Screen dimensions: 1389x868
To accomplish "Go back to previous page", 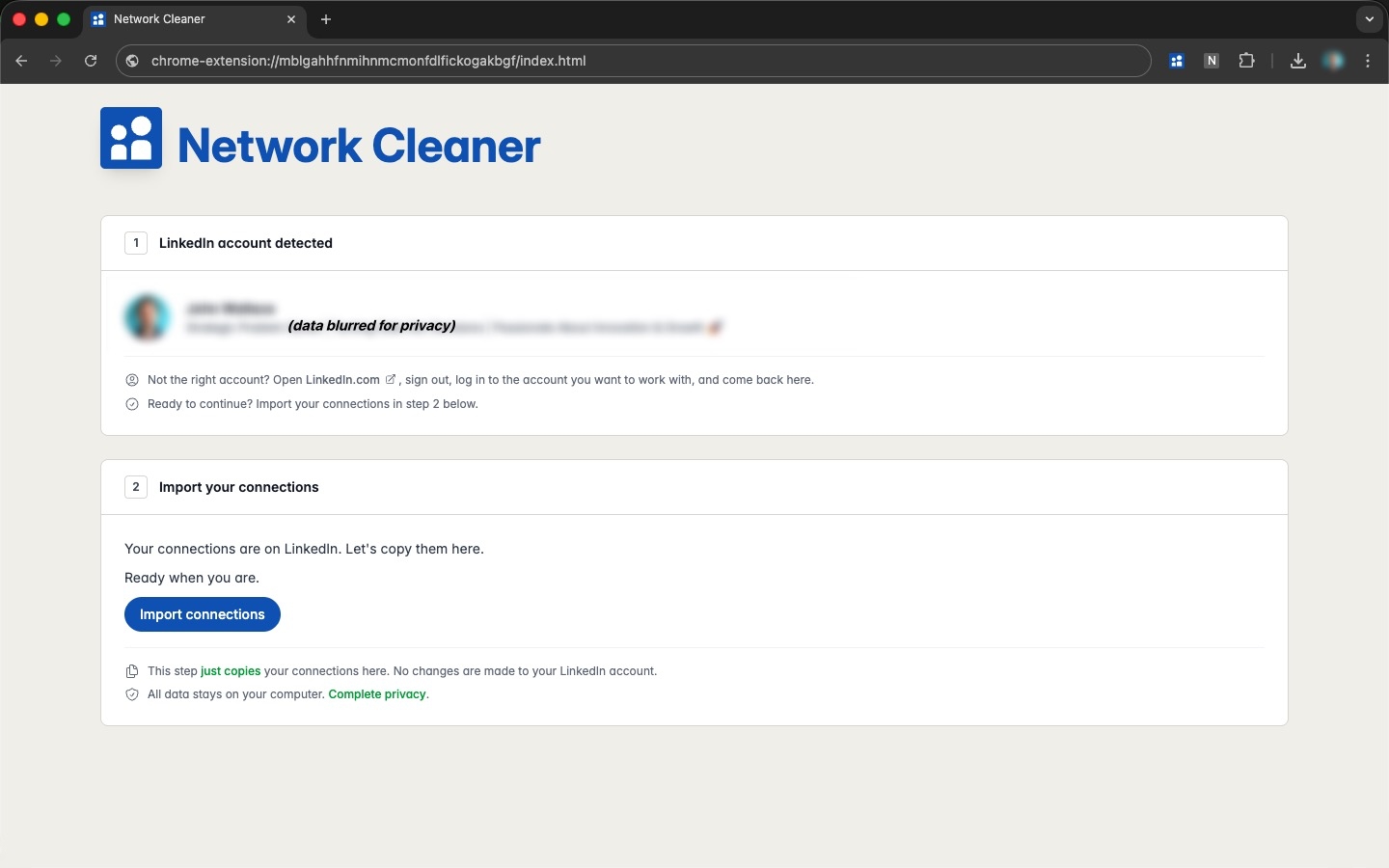I will tap(21, 61).
